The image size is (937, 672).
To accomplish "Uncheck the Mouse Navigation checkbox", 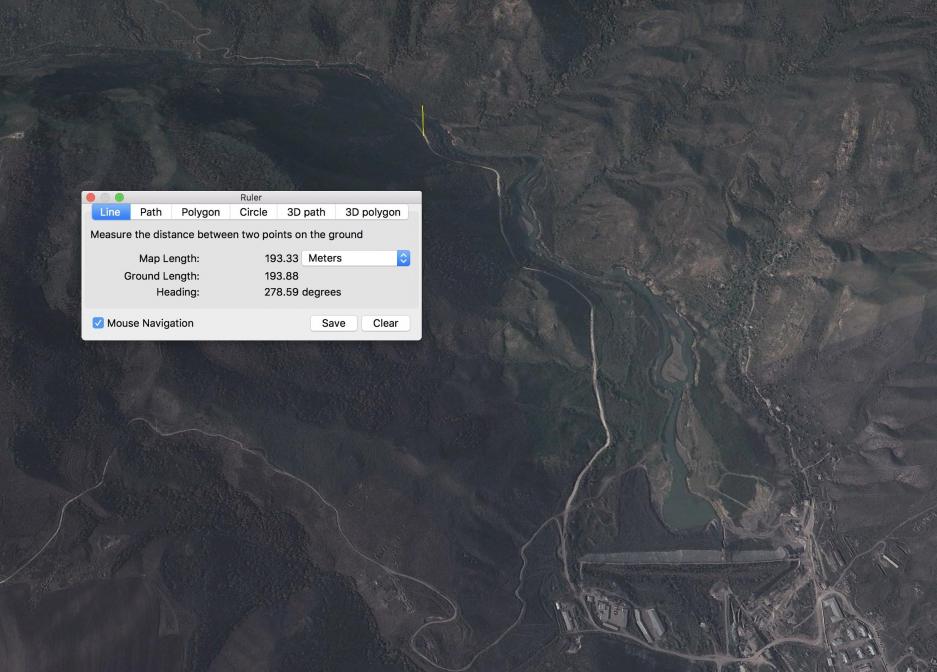I will (98, 323).
